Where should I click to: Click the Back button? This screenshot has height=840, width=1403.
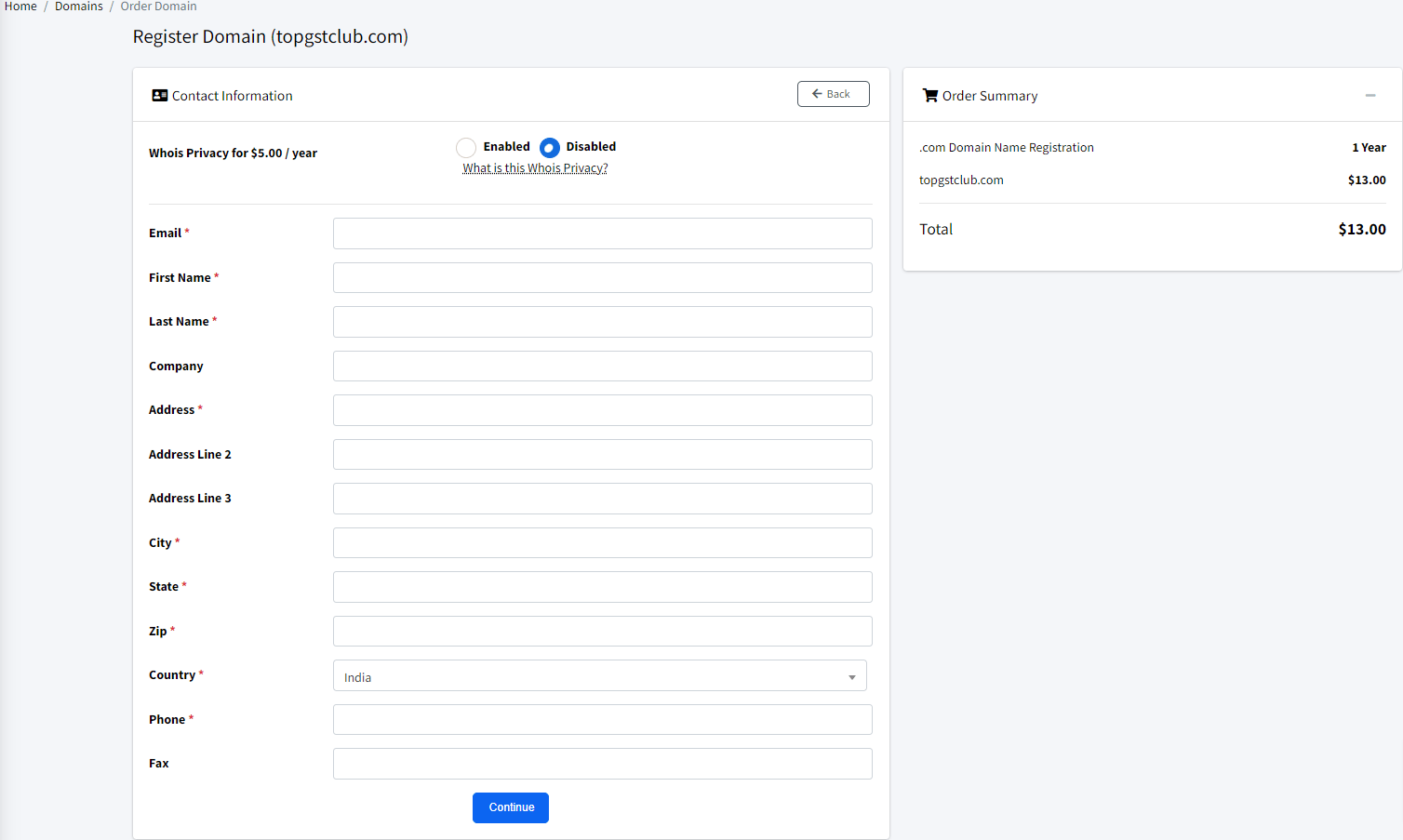[833, 93]
